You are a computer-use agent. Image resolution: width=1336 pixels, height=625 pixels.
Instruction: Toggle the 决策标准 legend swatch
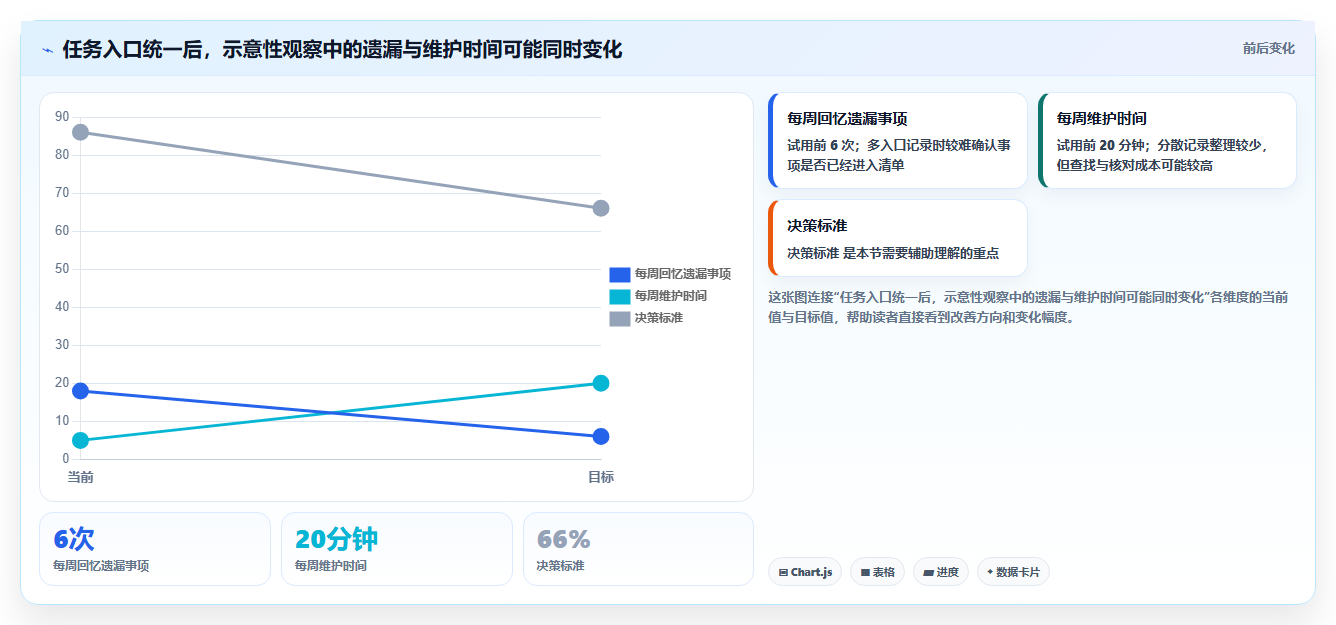620,318
